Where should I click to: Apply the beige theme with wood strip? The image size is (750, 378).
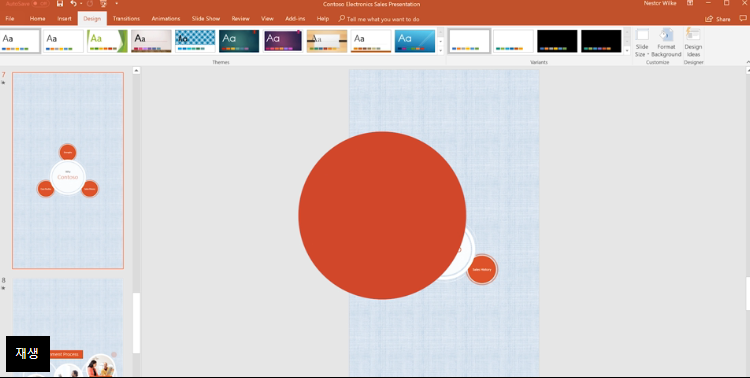pyautogui.click(x=151, y=41)
